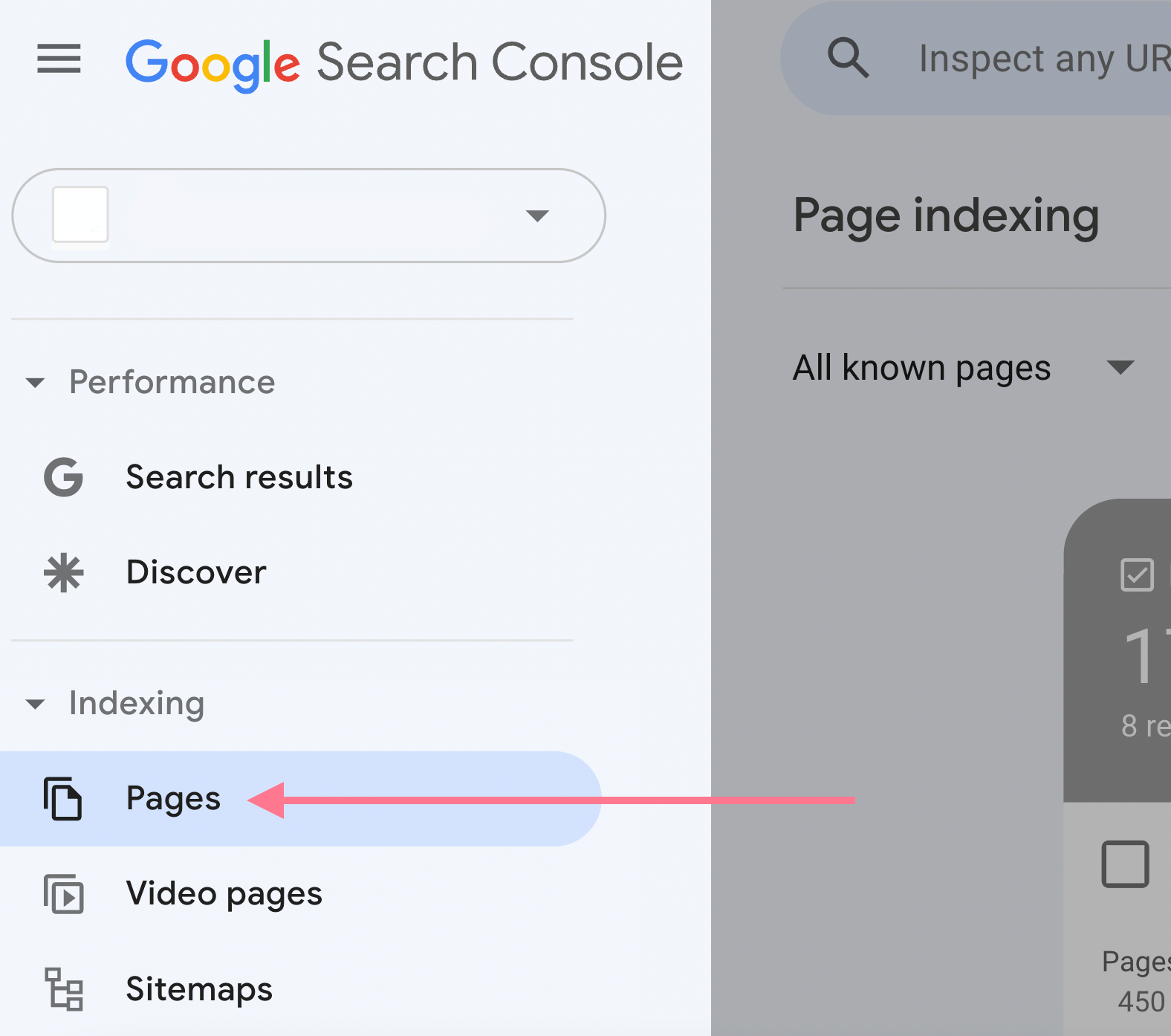Click the white property avatar square
The width and height of the screenshot is (1171, 1036).
tap(80, 216)
